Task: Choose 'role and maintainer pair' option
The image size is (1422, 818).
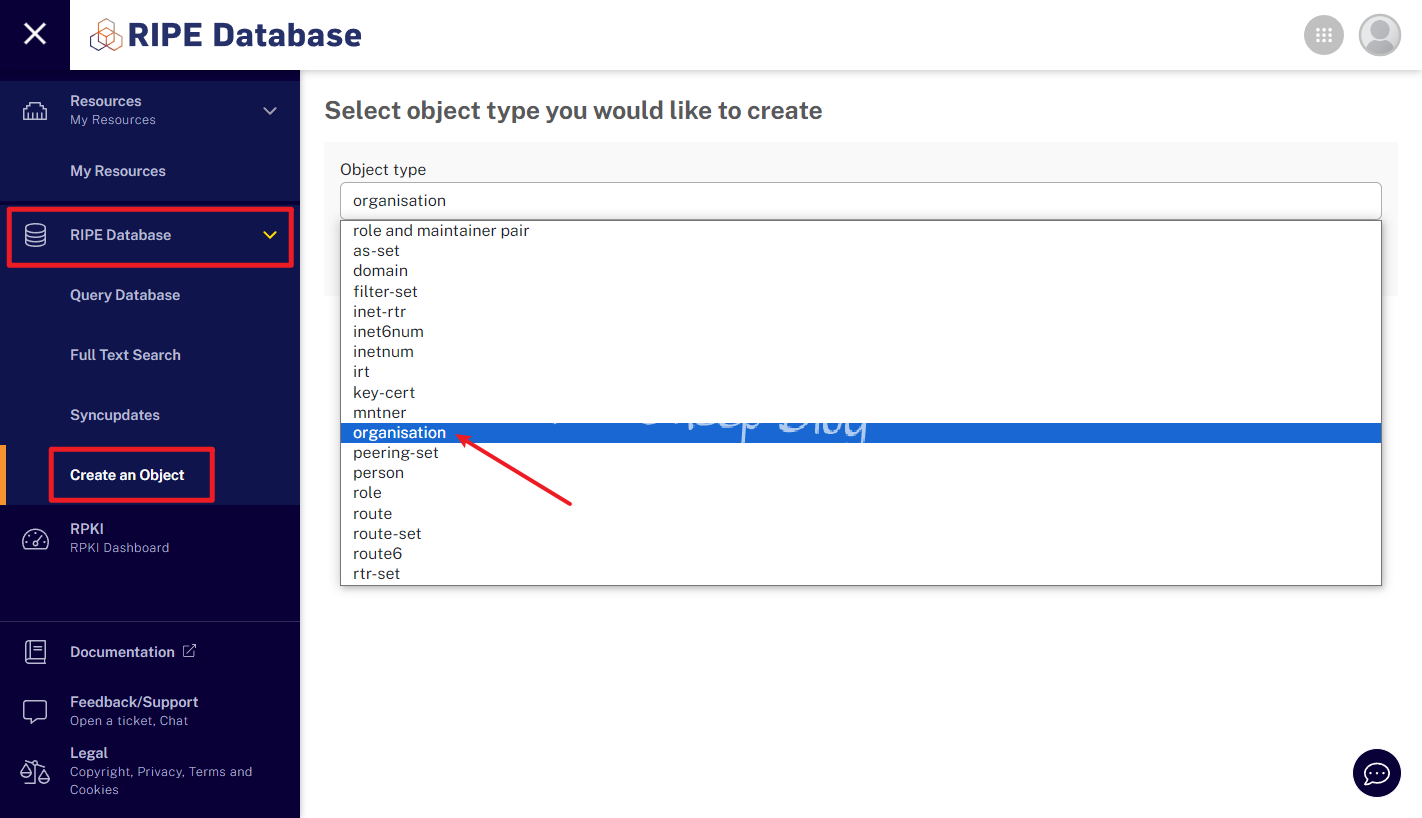Action: pos(861,231)
